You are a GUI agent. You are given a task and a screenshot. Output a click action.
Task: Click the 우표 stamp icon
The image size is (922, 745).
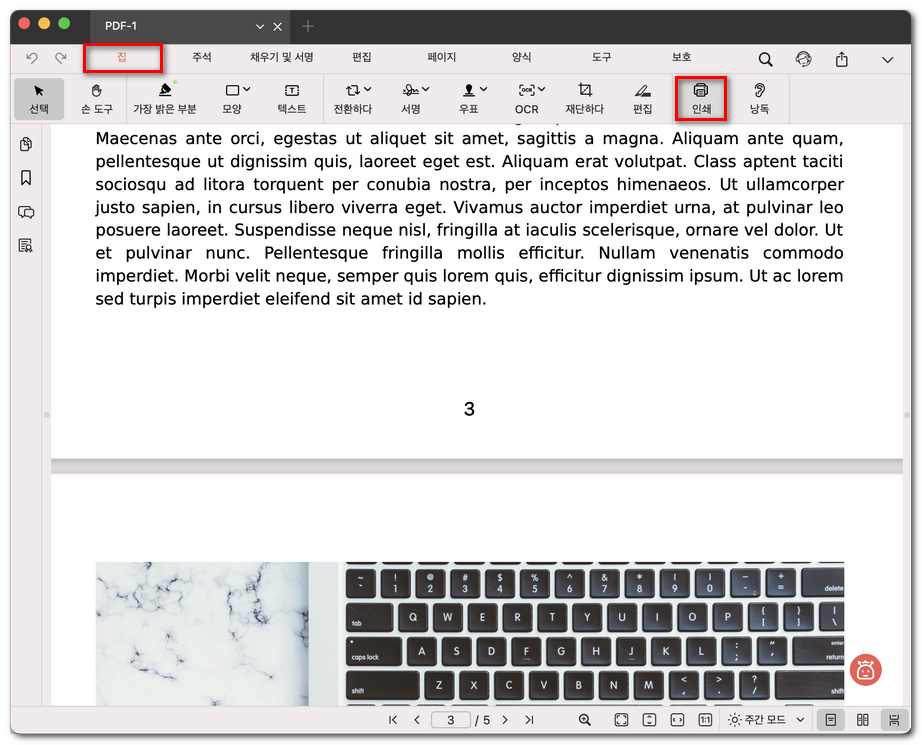tap(469, 90)
